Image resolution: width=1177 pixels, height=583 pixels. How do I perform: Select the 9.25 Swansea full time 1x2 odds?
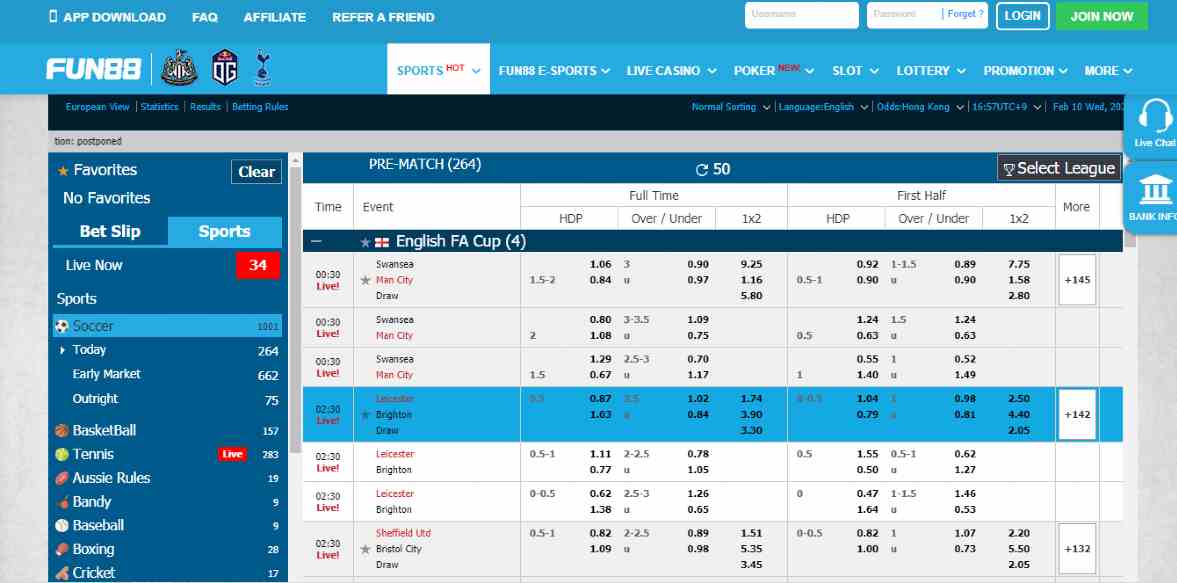pyautogui.click(x=751, y=264)
